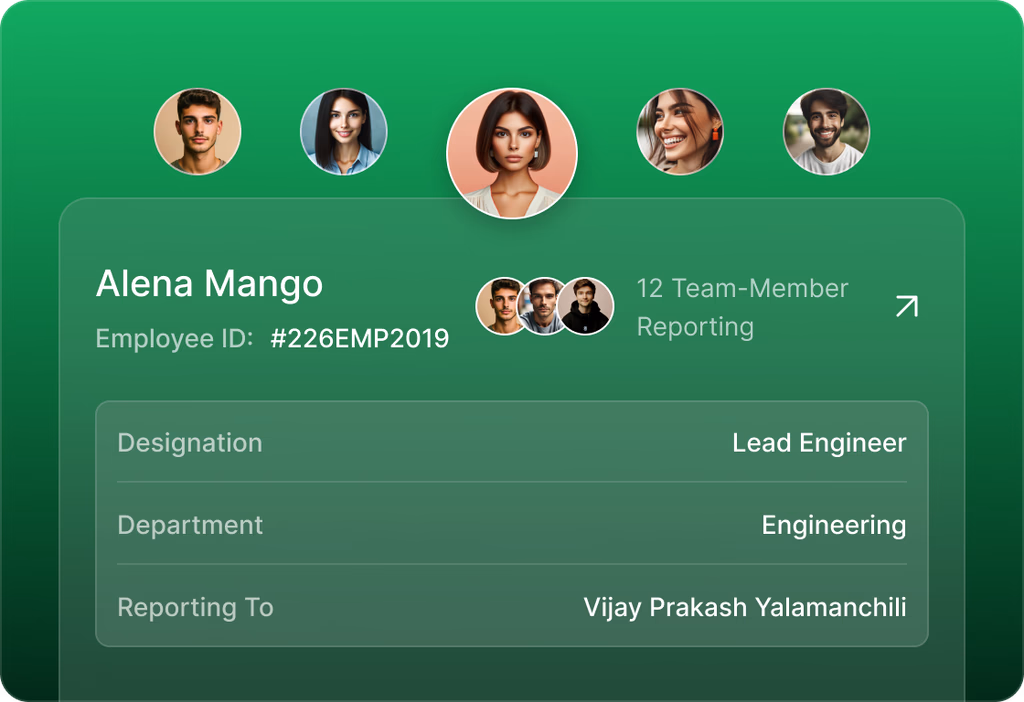Select the Lead Engineer value
Image resolution: width=1024 pixels, height=702 pixels.
coord(819,443)
